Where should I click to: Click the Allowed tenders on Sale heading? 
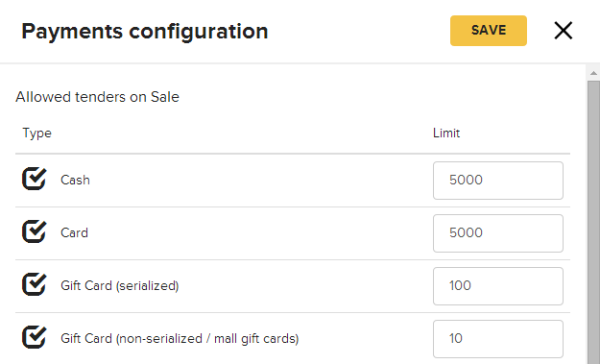pyautogui.click(x=97, y=97)
